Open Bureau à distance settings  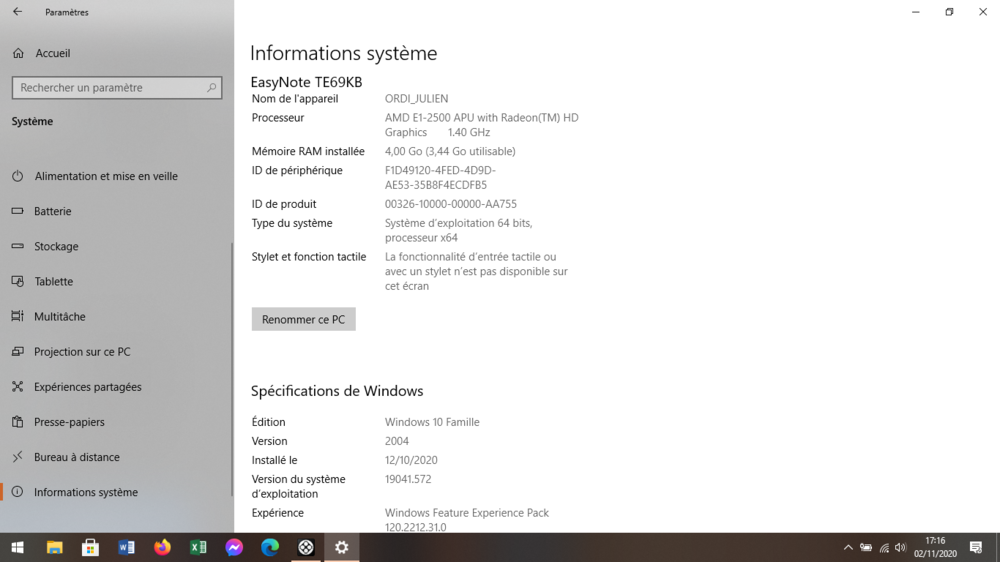pyautogui.click(x=77, y=457)
